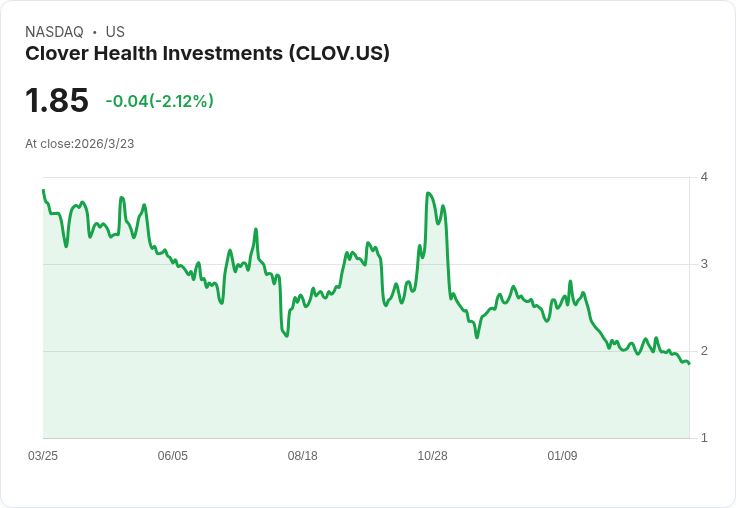
Task: Click the y-axis label 1
Action: (x=704, y=438)
